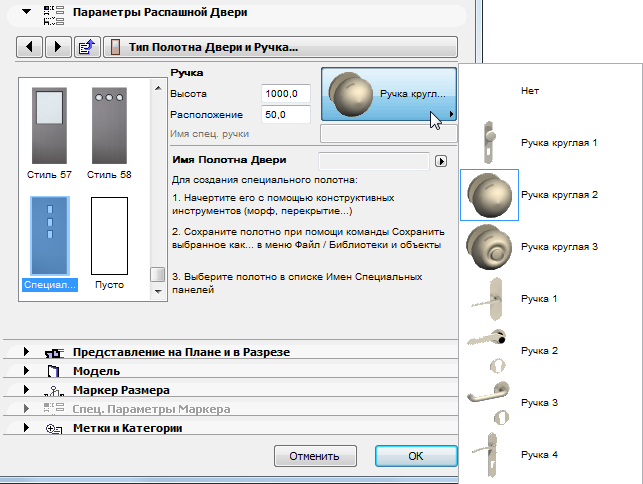
Task: Choose Ручка 1 from handle list
Action: pos(539,299)
